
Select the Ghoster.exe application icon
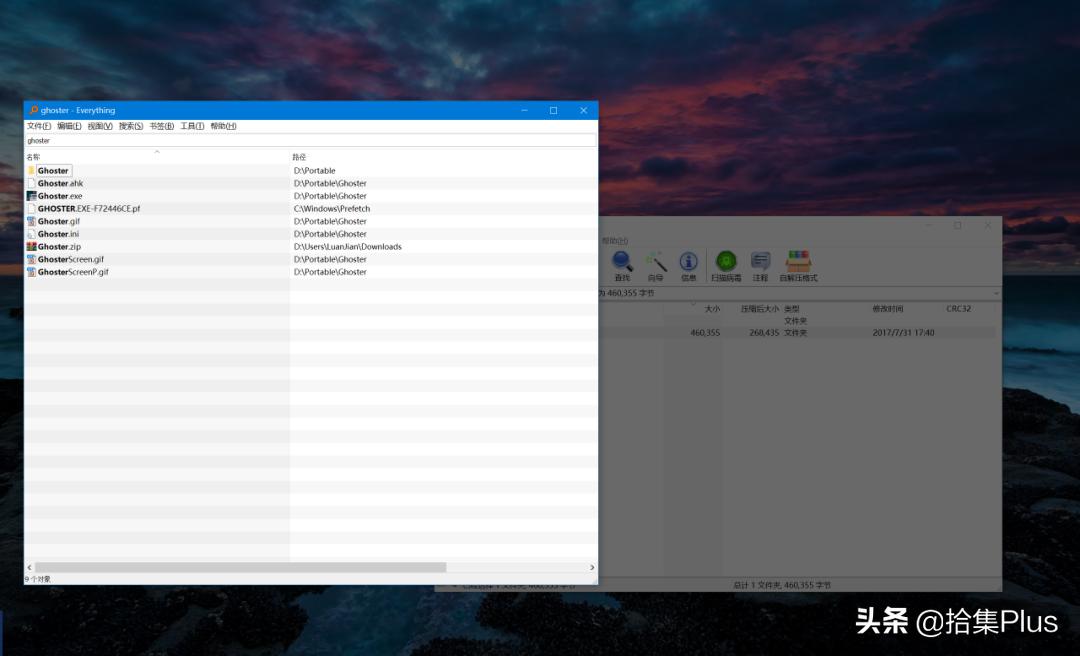coord(32,196)
